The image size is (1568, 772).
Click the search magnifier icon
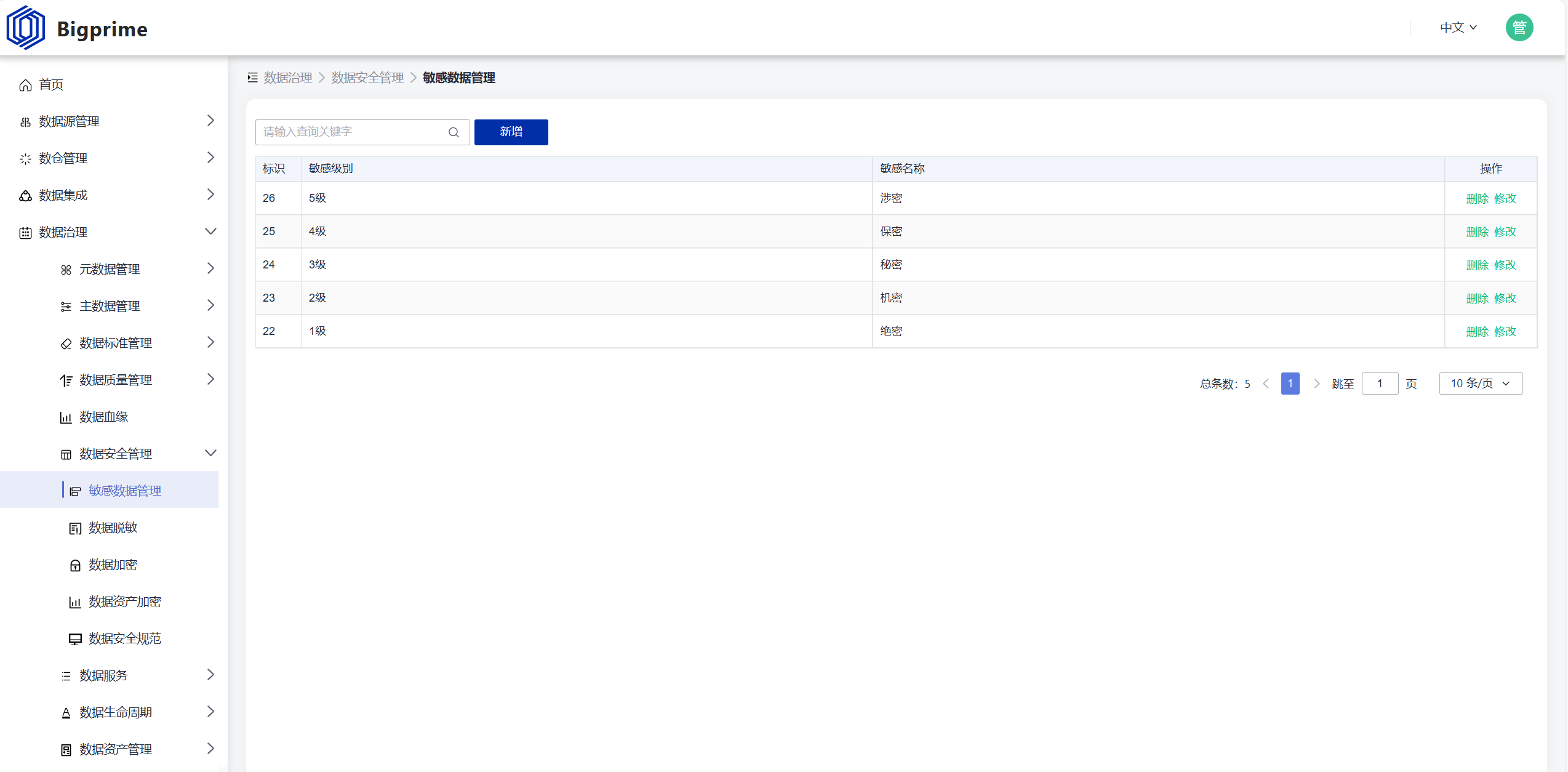(x=454, y=132)
